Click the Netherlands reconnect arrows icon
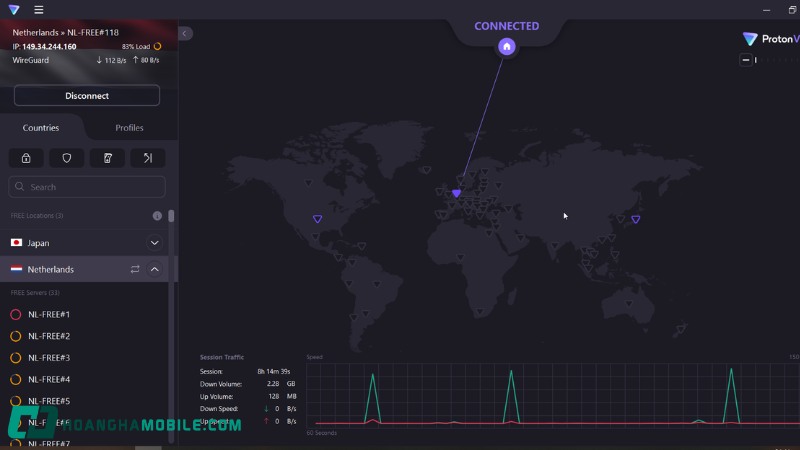This screenshot has height=450, width=800. [x=135, y=270]
